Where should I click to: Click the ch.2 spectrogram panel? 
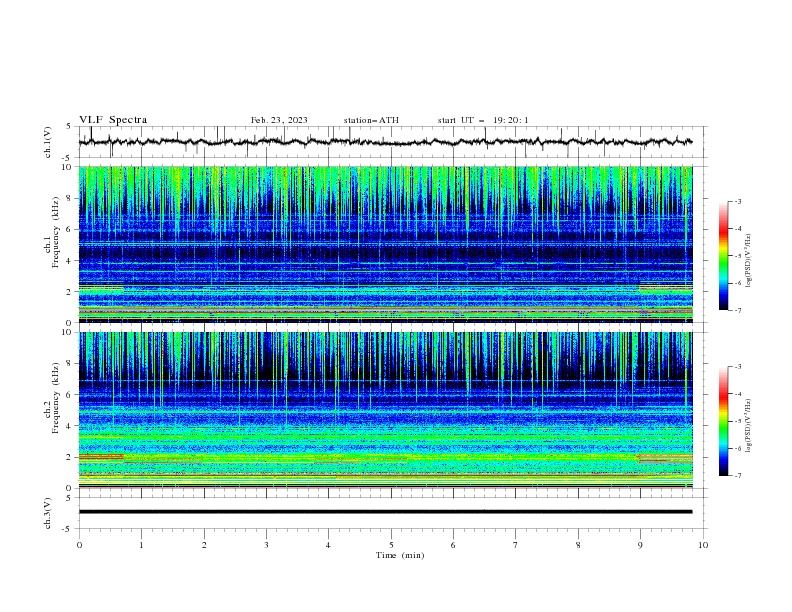pyautogui.click(x=385, y=410)
